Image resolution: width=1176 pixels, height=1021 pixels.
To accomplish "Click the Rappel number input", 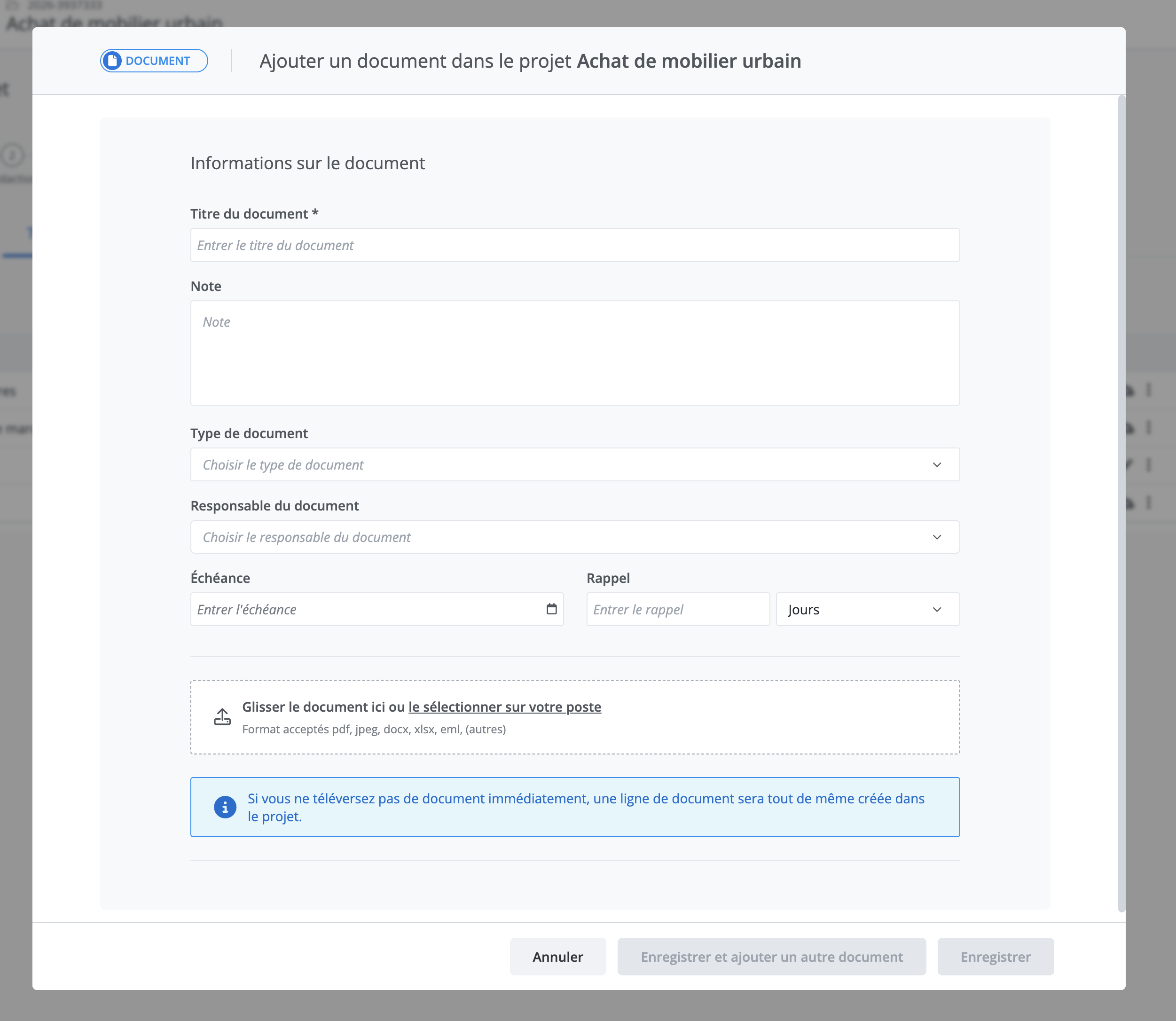I will pos(678,609).
